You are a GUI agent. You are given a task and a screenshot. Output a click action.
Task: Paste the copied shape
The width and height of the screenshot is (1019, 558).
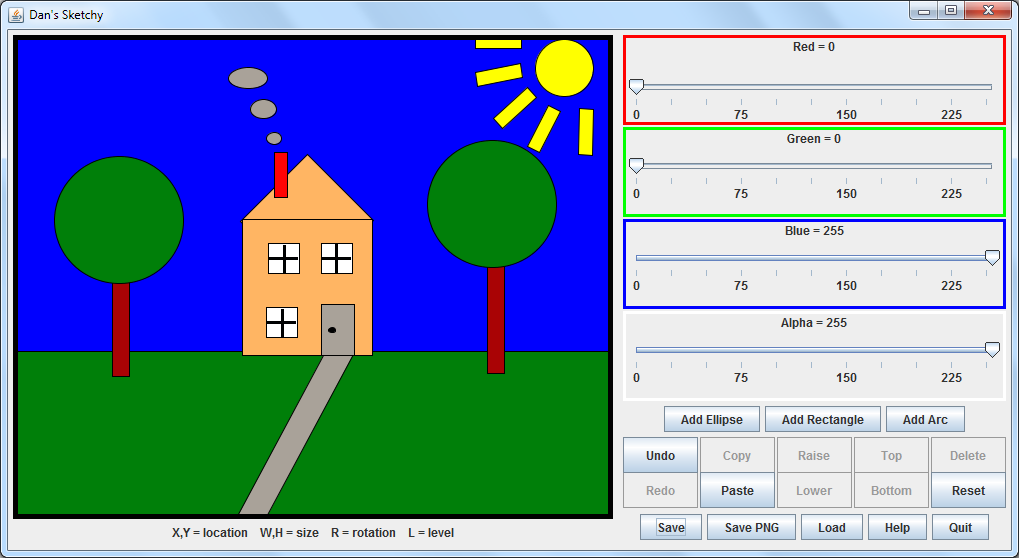[x=737, y=490]
